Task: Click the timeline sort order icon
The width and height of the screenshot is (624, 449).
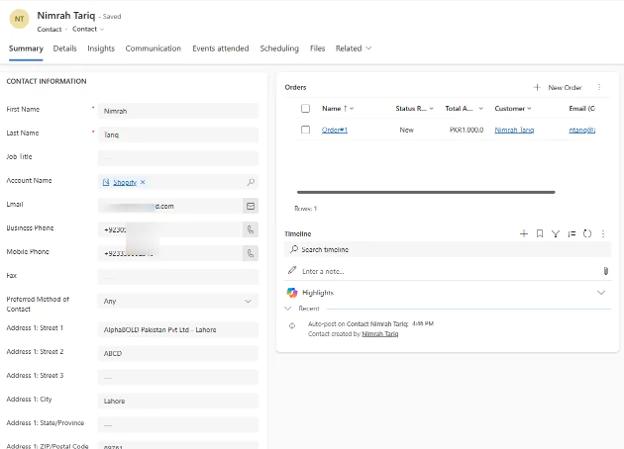Action: [571, 234]
